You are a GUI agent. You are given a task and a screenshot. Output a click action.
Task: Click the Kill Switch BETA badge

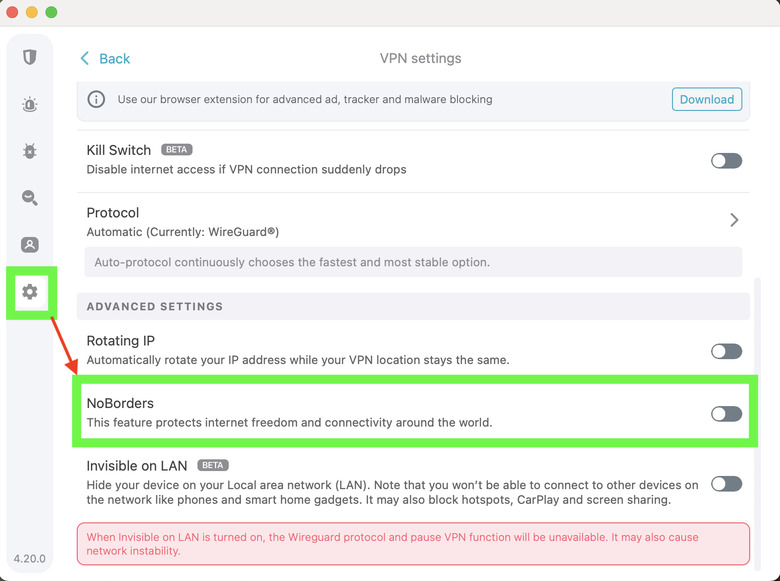[x=176, y=150]
